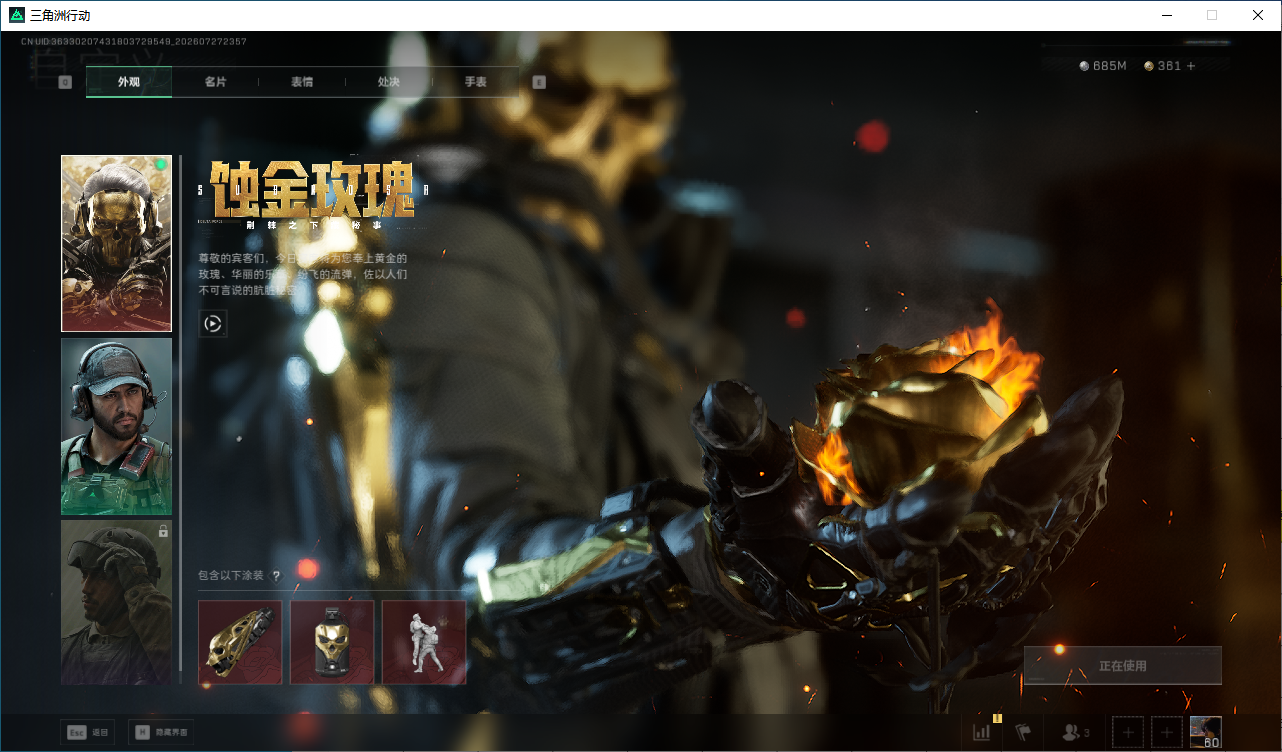The image size is (1282, 752).
Task: Click the first empty squad slot plus
Action: click(x=1128, y=732)
